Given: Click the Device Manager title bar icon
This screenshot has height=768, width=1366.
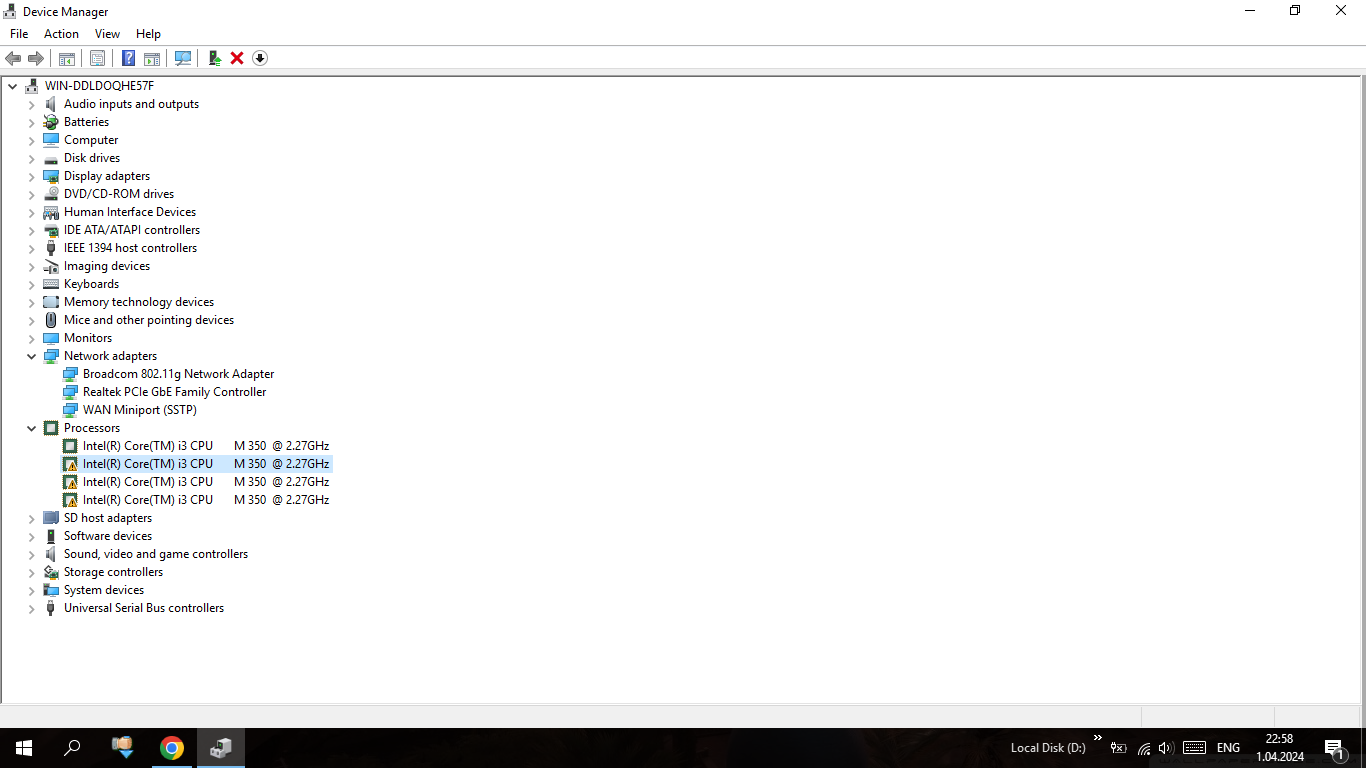Looking at the screenshot, I should 10,11.
